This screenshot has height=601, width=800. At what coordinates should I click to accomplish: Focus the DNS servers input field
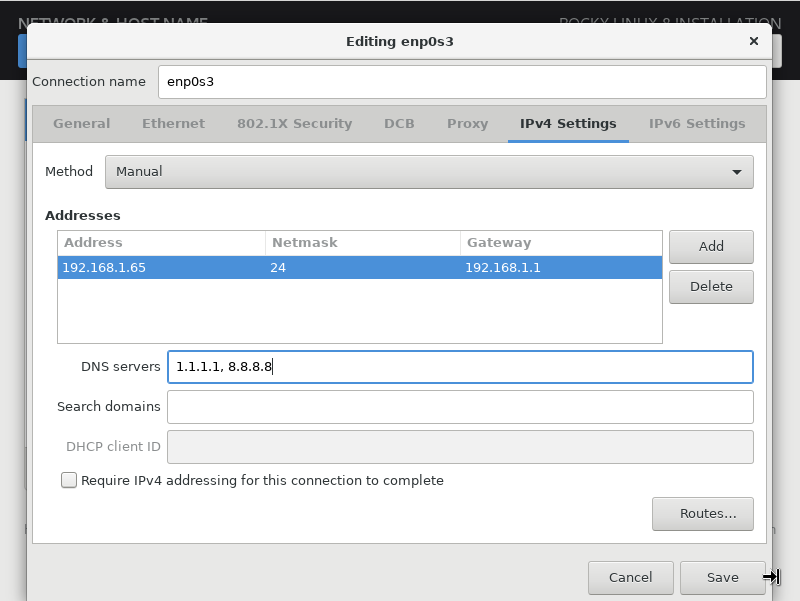pyautogui.click(x=460, y=367)
